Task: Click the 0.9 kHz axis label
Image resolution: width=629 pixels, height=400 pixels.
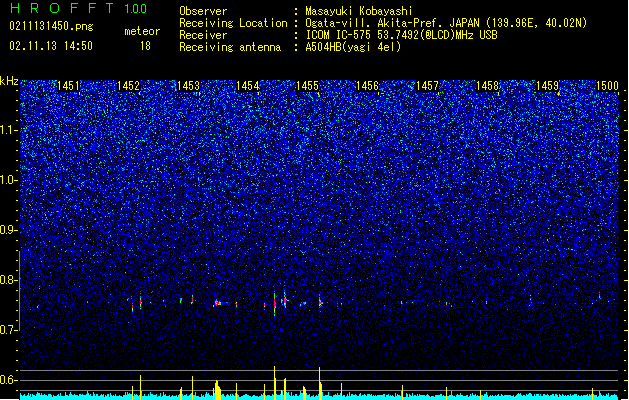Action: pyautogui.click(x=8, y=230)
